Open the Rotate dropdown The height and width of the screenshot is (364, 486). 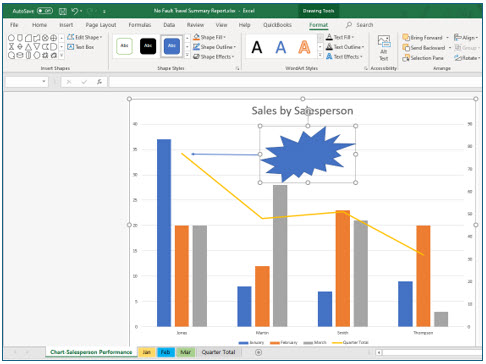click(467, 58)
